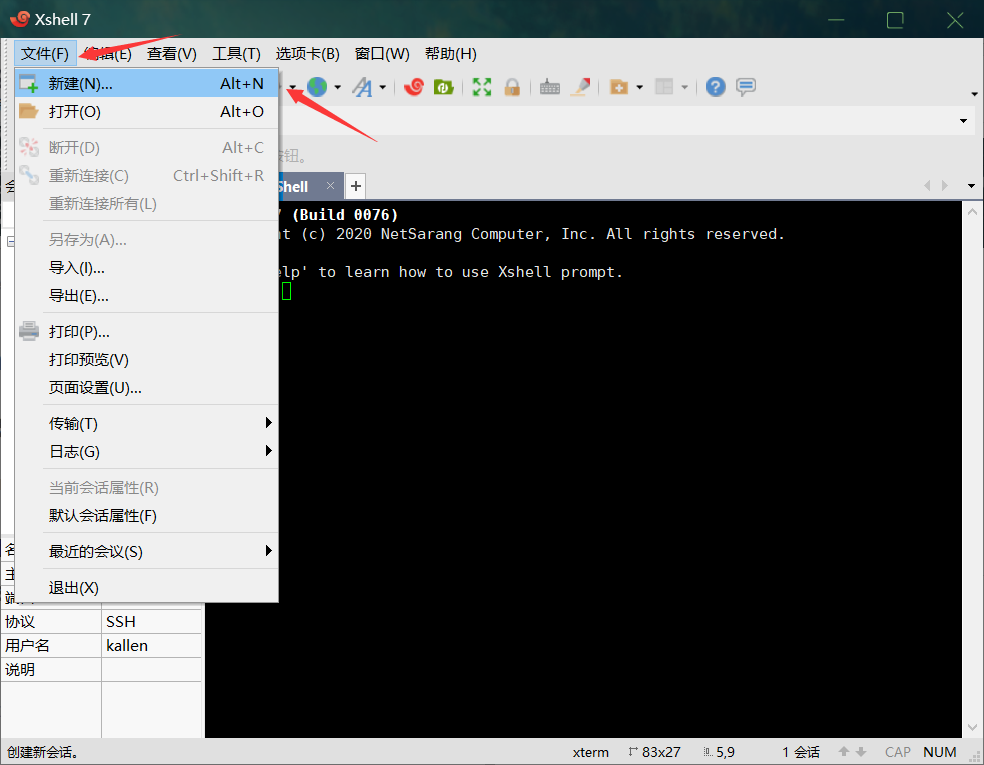Open the 选项卡(B) menu
The image size is (984, 765).
point(308,54)
